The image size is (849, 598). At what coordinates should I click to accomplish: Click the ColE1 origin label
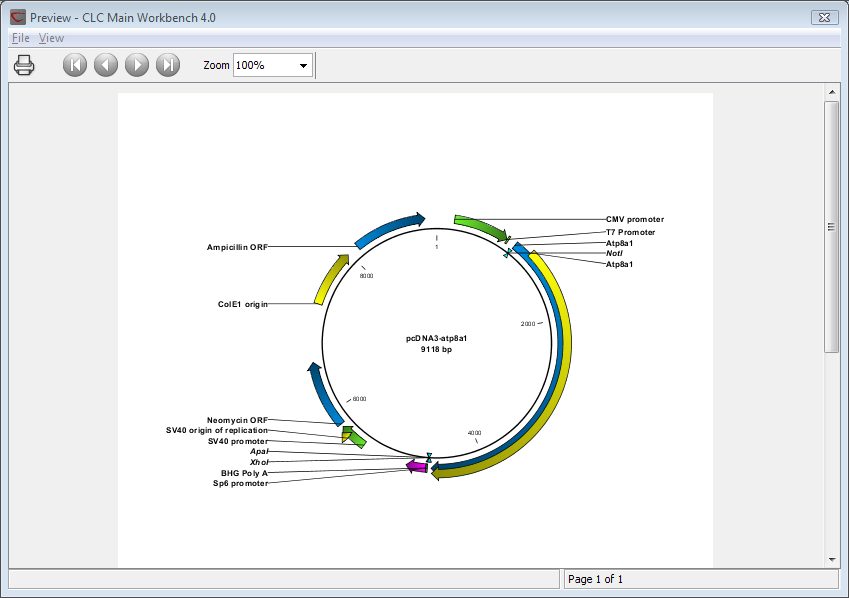243,304
